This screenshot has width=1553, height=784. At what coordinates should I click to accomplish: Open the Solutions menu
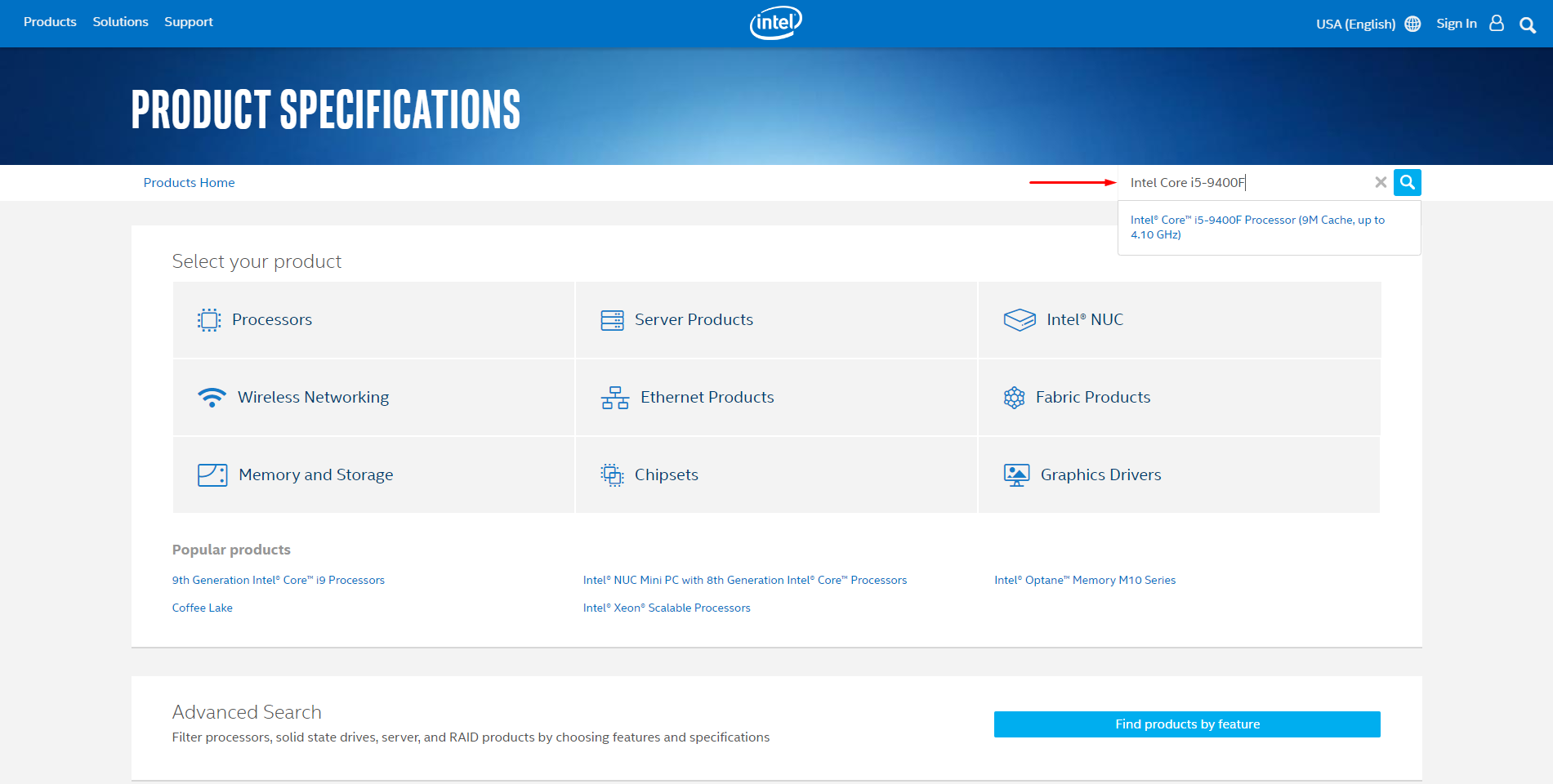tap(120, 22)
